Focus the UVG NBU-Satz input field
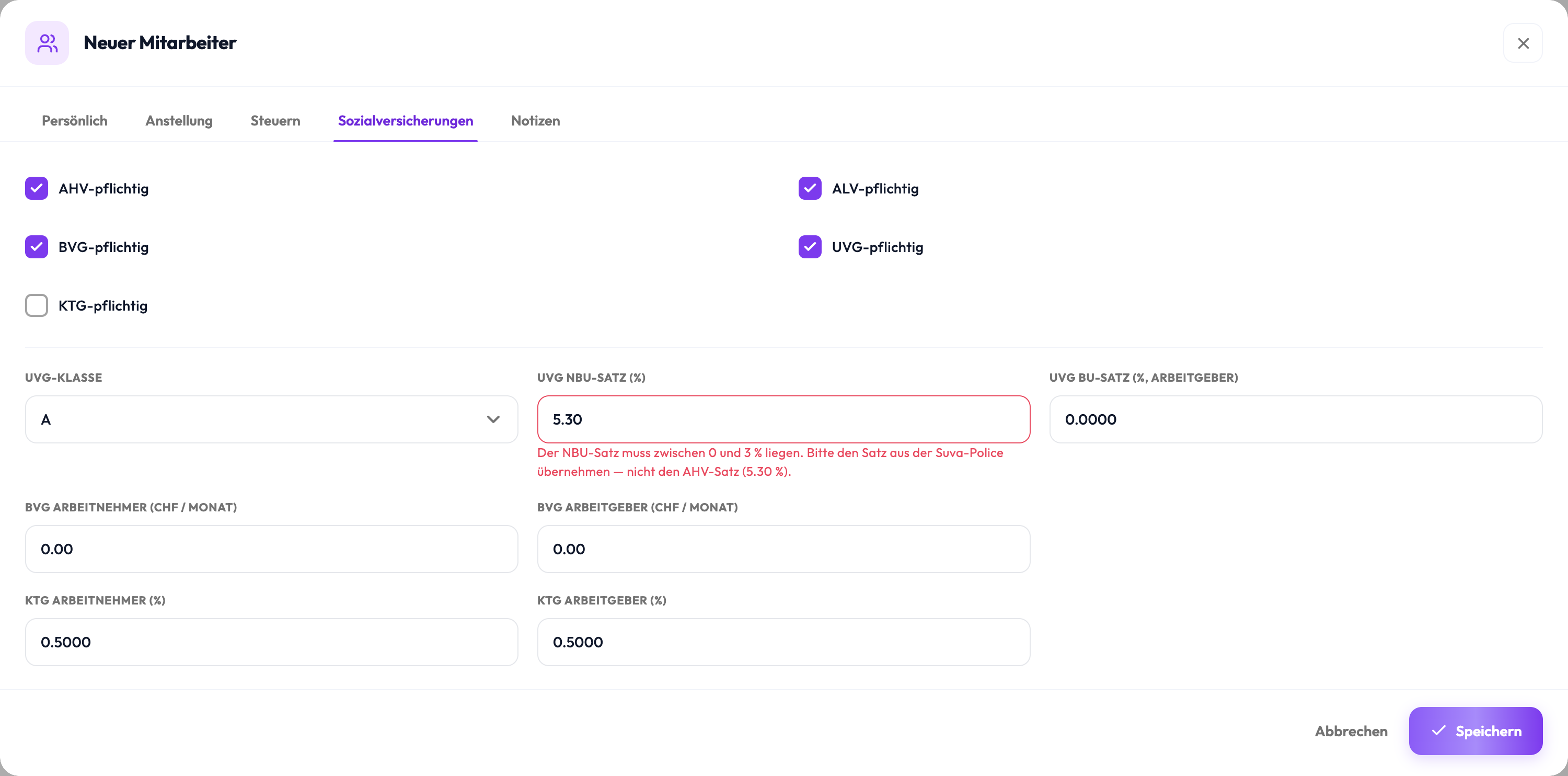Image resolution: width=1568 pixels, height=776 pixels. [x=783, y=419]
